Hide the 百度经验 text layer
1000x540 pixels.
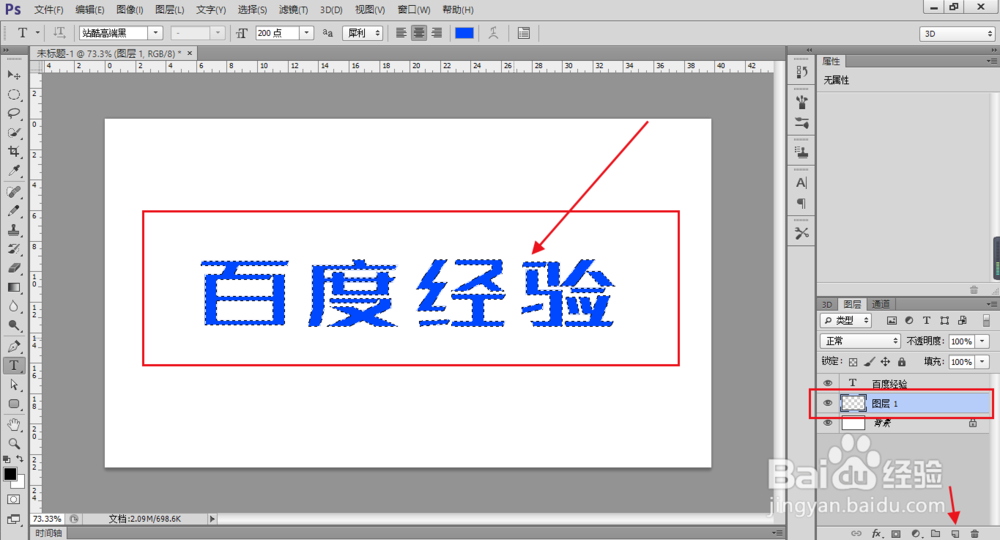[828, 383]
